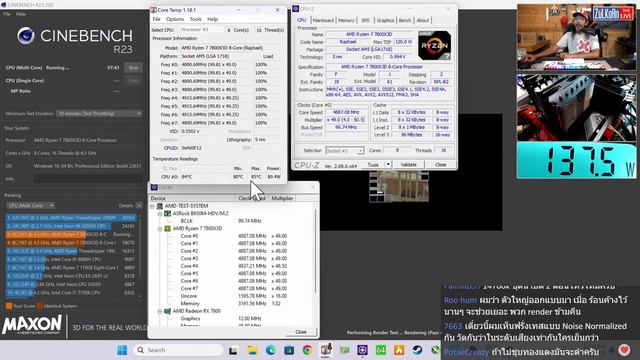The width and height of the screenshot is (640, 360).
Task: Open Core Temp File menu
Action: pos(156,19)
